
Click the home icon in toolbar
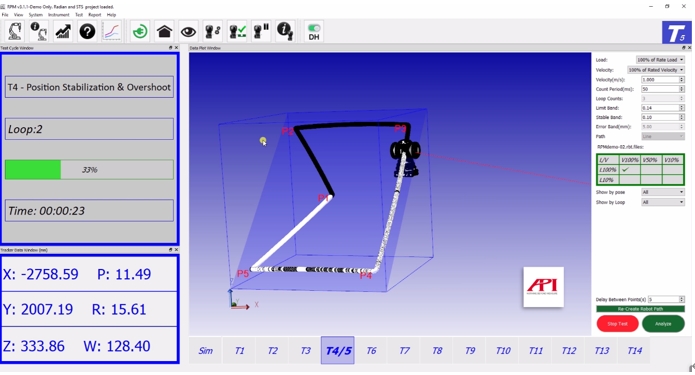164,31
